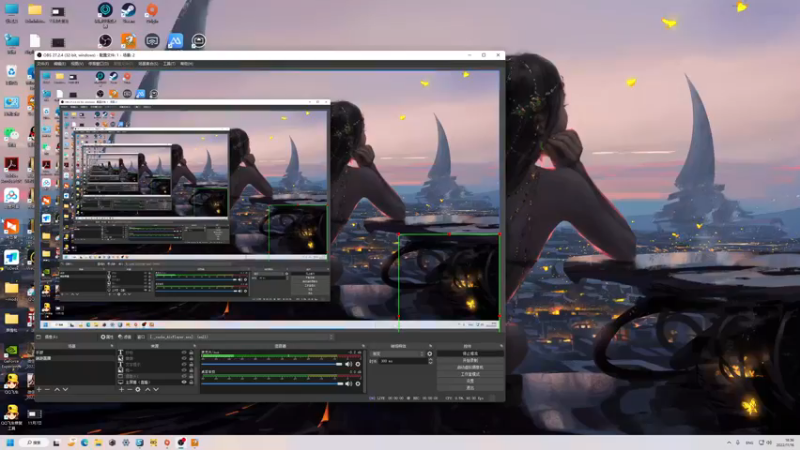The width and height of the screenshot is (800, 450).
Task: Click Settings (设置) button in Controls
Action: [x=470, y=381]
